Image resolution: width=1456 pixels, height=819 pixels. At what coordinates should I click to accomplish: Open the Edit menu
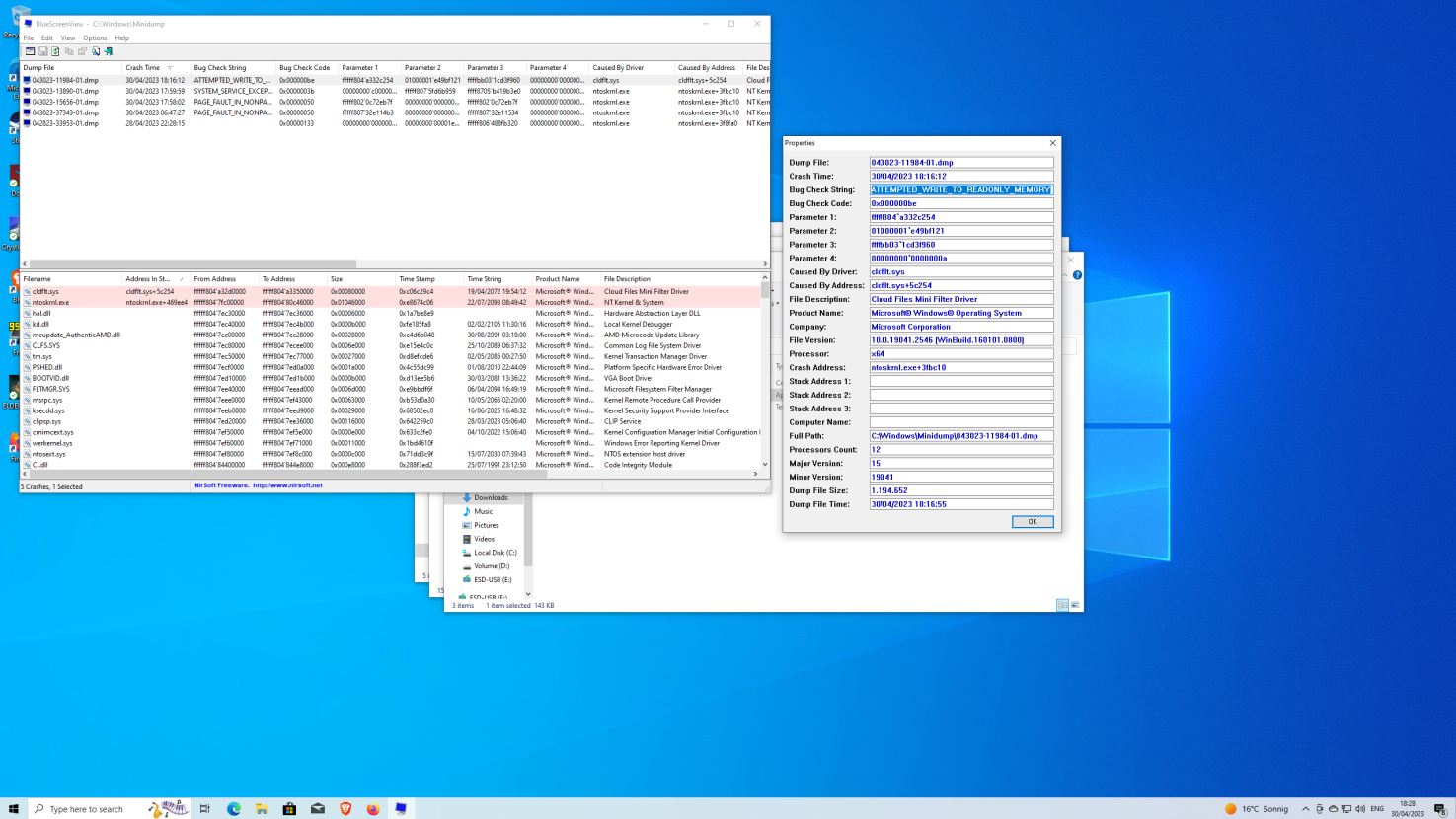pyautogui.click(x=47, y=38)
